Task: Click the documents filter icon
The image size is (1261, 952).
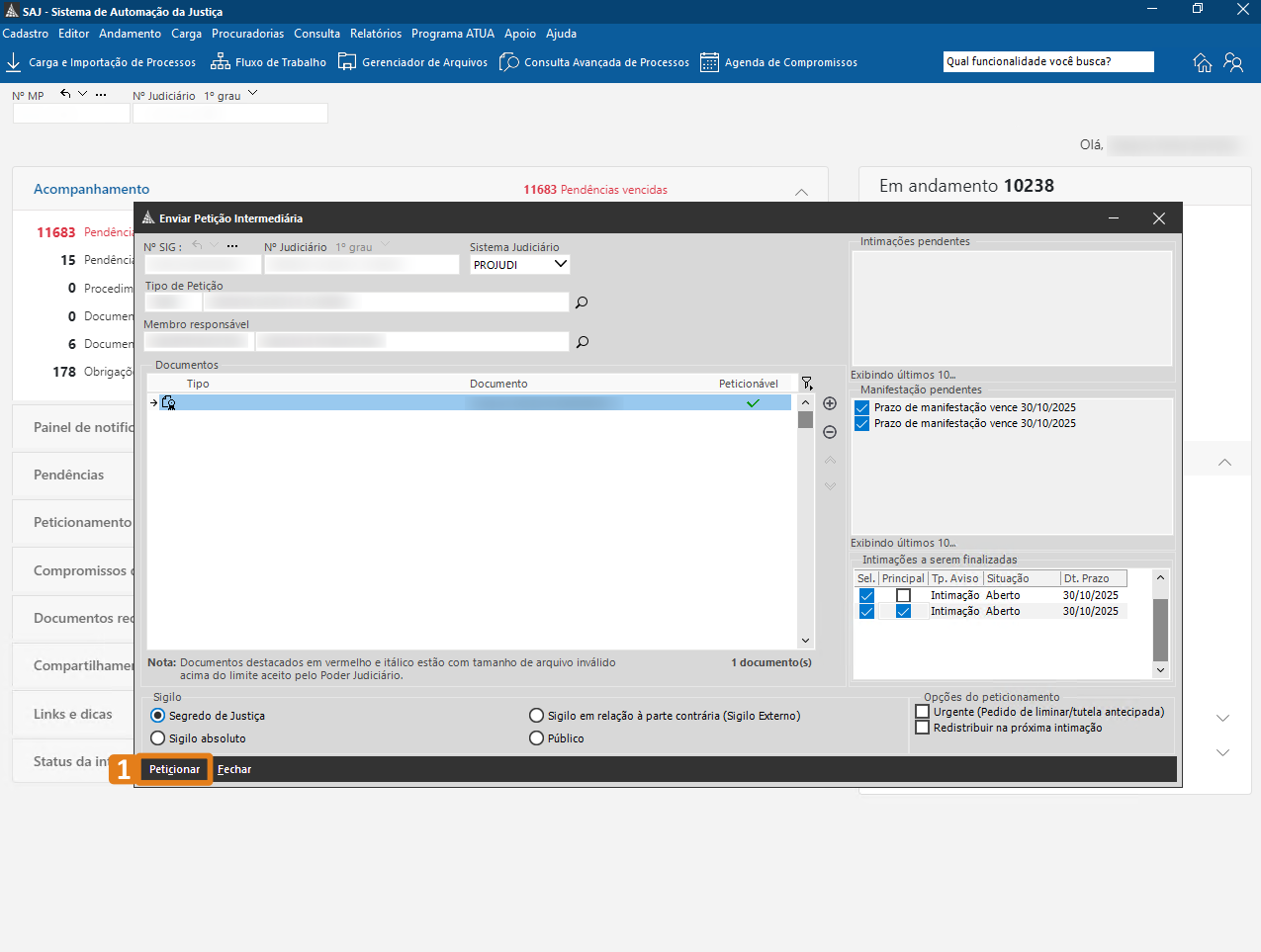Action: (x=807, y=384)
